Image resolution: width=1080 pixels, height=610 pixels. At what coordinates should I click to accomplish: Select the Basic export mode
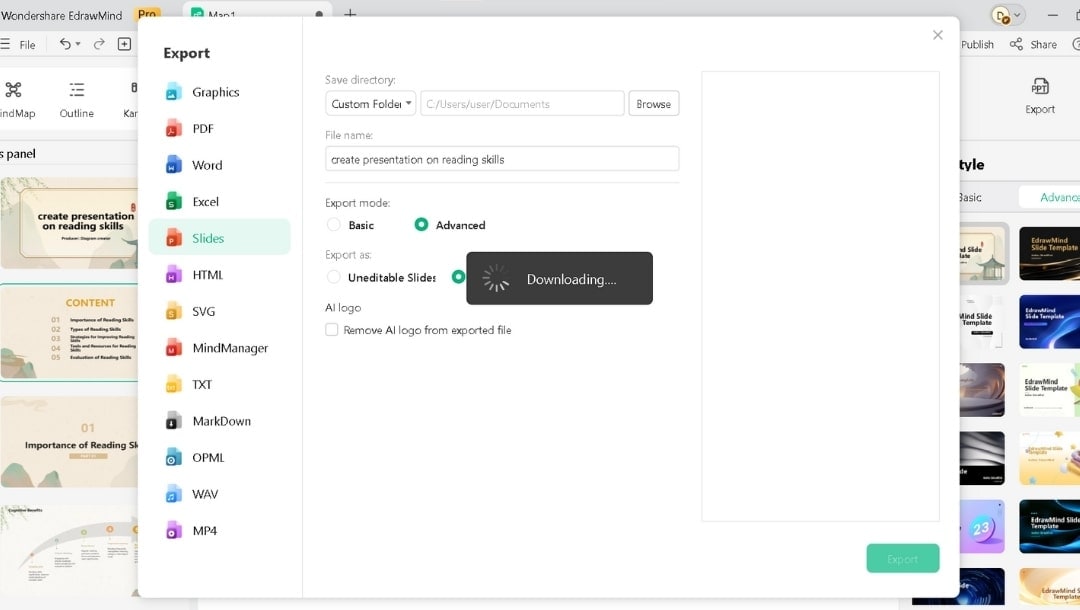tap(333, 225)
